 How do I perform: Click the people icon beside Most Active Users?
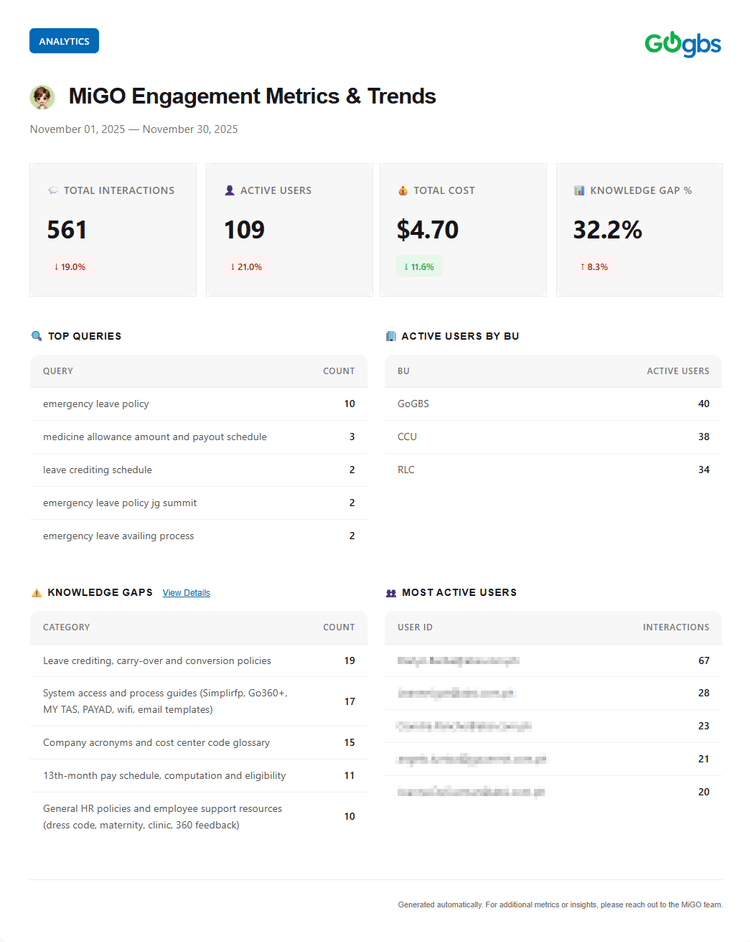[390, 592]
